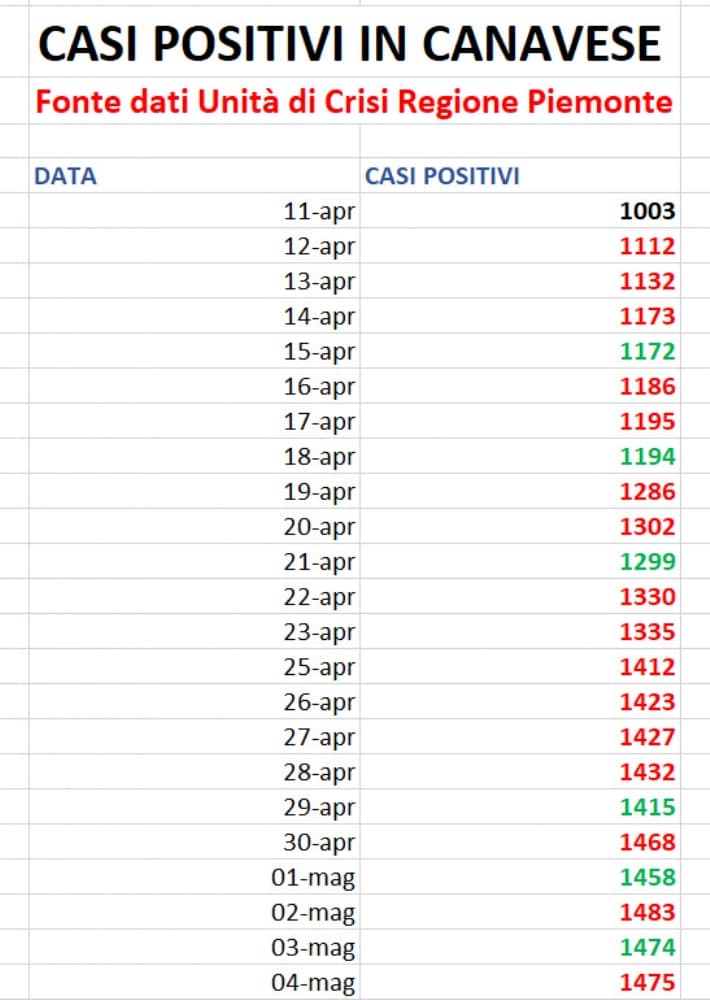Select the green value 1172
Image resolution: width=710 pixels, height=1000 pixels.
[x=647, y=352]
